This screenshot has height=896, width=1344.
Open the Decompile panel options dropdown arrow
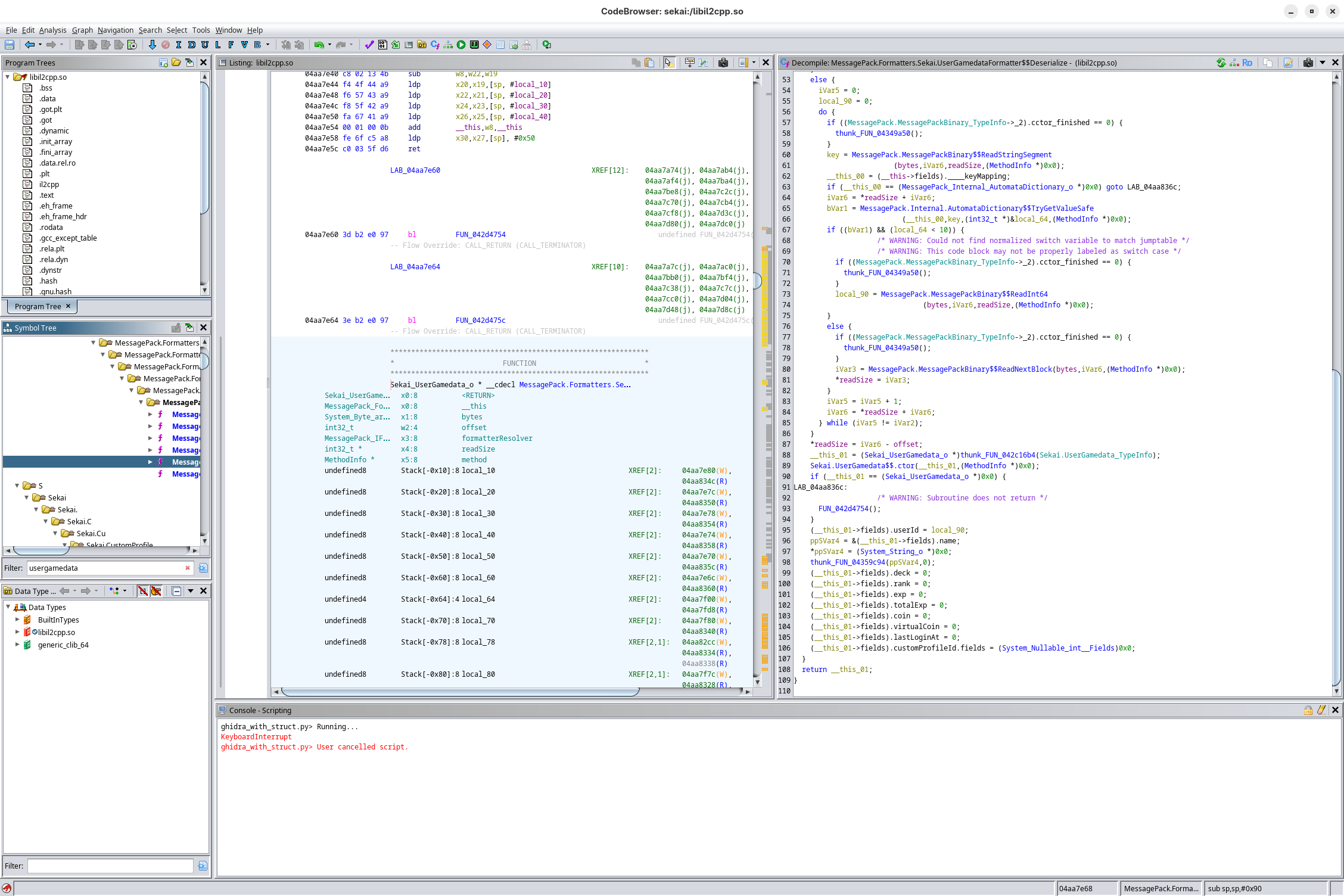1323,63
